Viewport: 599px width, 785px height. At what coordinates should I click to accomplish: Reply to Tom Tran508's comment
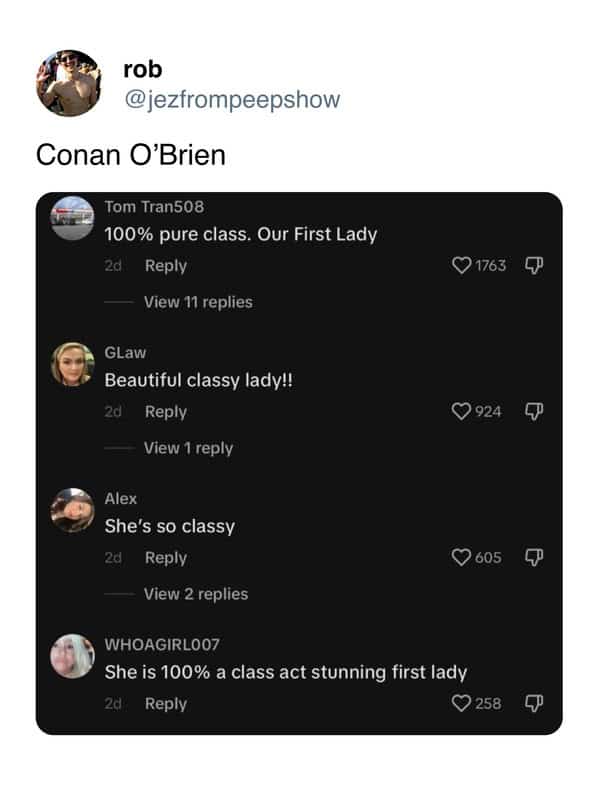point(166,266)
